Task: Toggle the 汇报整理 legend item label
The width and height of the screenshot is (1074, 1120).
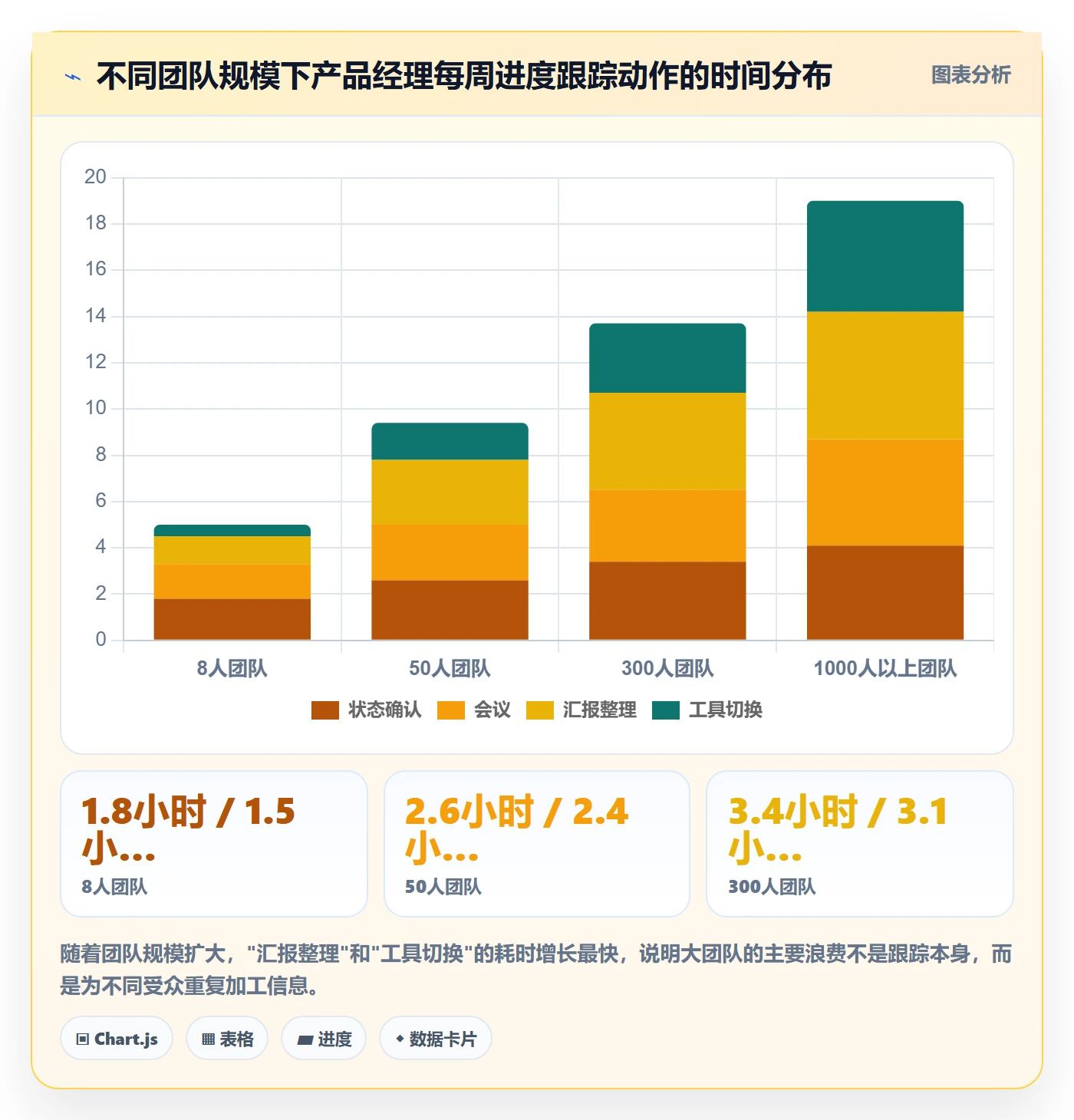Action: point(600,710)
